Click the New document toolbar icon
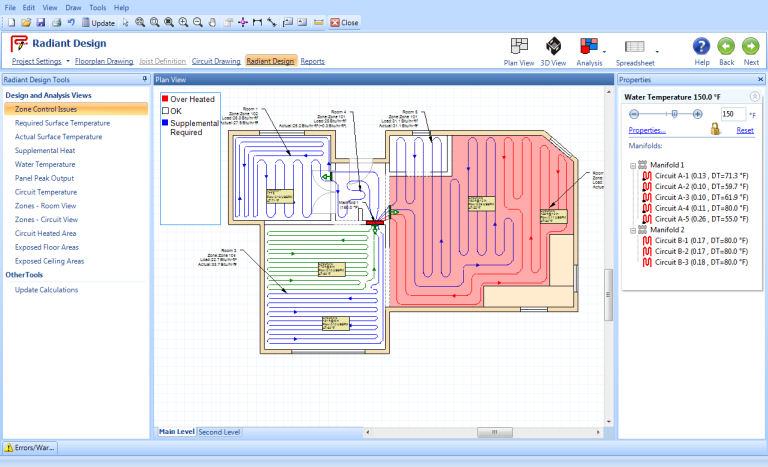The image size is (768, 467). click(x=11, y=23)
